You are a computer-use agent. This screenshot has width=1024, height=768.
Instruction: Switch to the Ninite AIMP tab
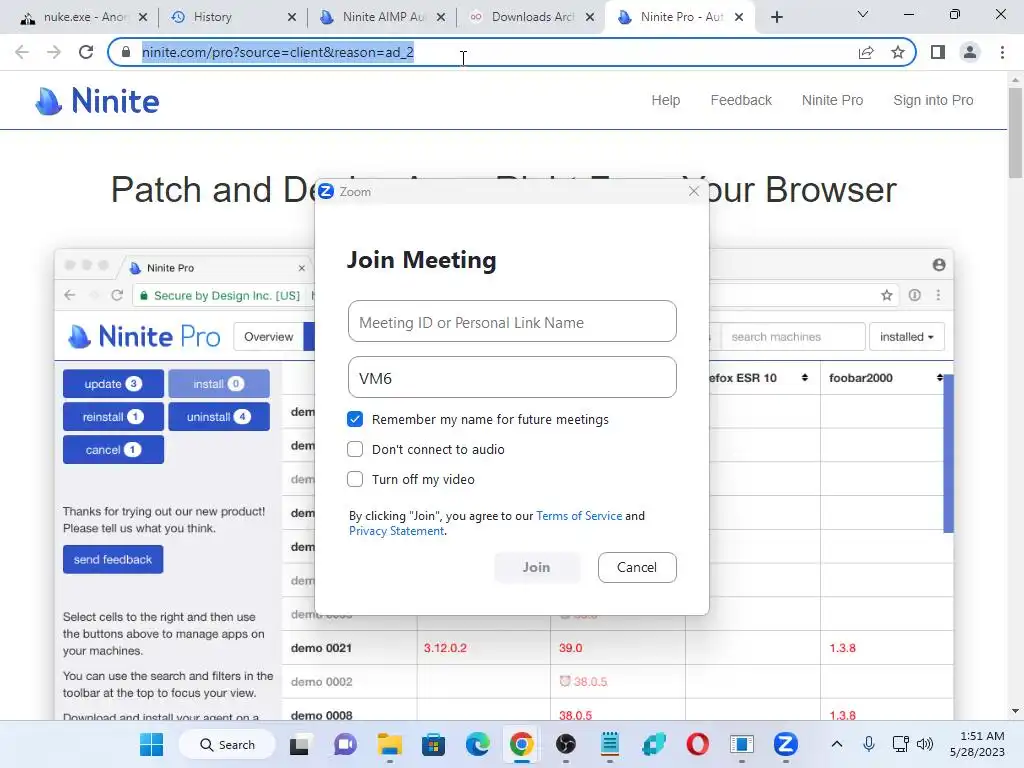coord(382,17)
